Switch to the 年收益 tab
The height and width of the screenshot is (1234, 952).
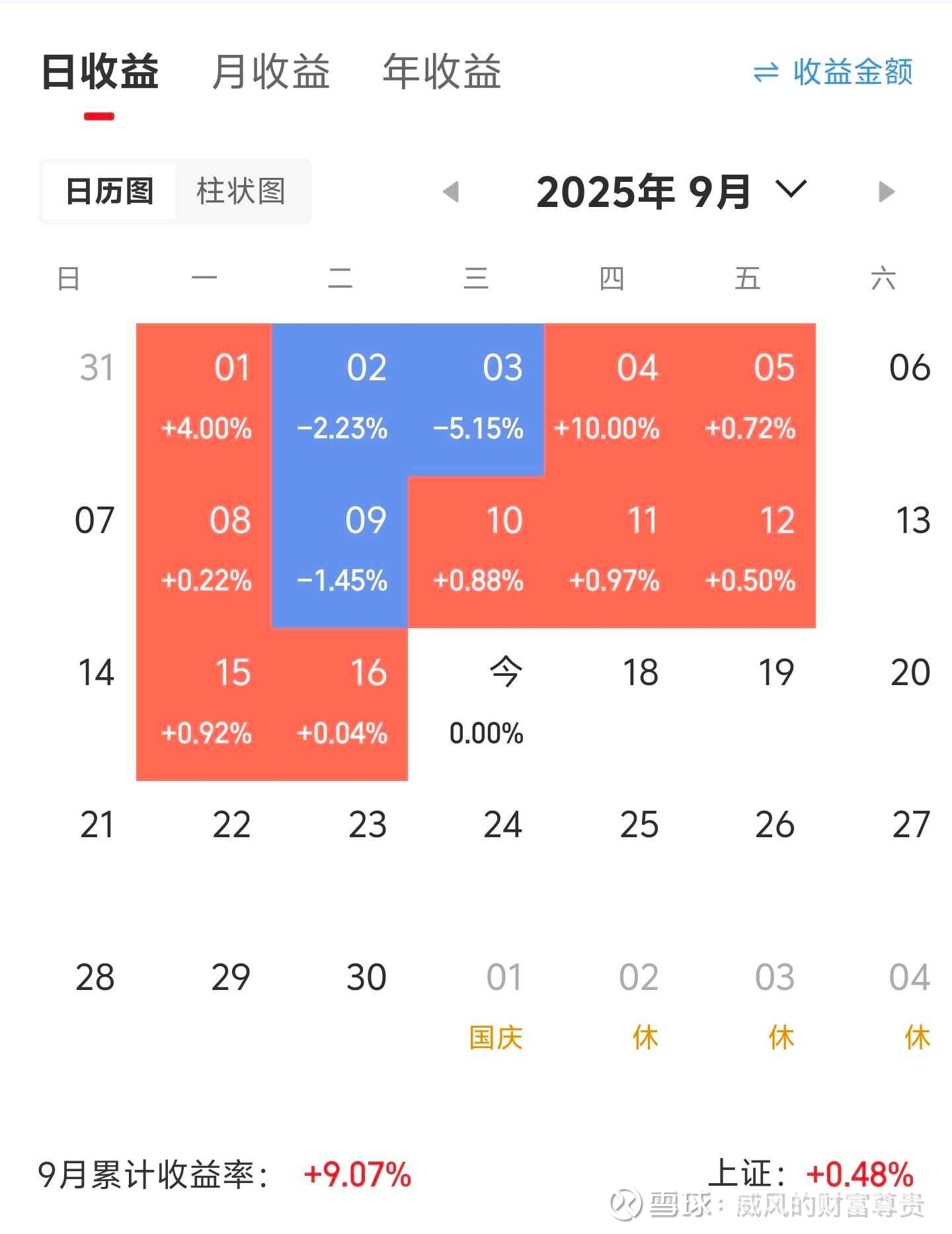pyautogui.click(x=442, y=72)
